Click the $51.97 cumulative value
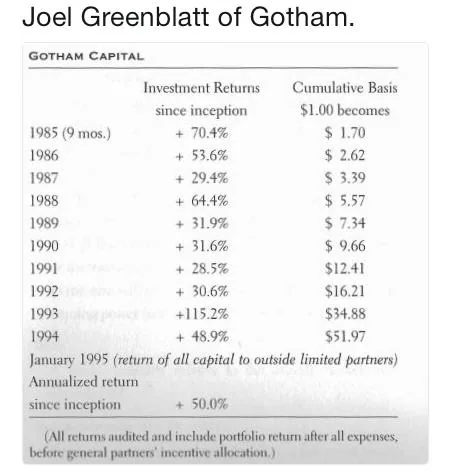This screenshot has height=473, width=450. tap(345, 337)
